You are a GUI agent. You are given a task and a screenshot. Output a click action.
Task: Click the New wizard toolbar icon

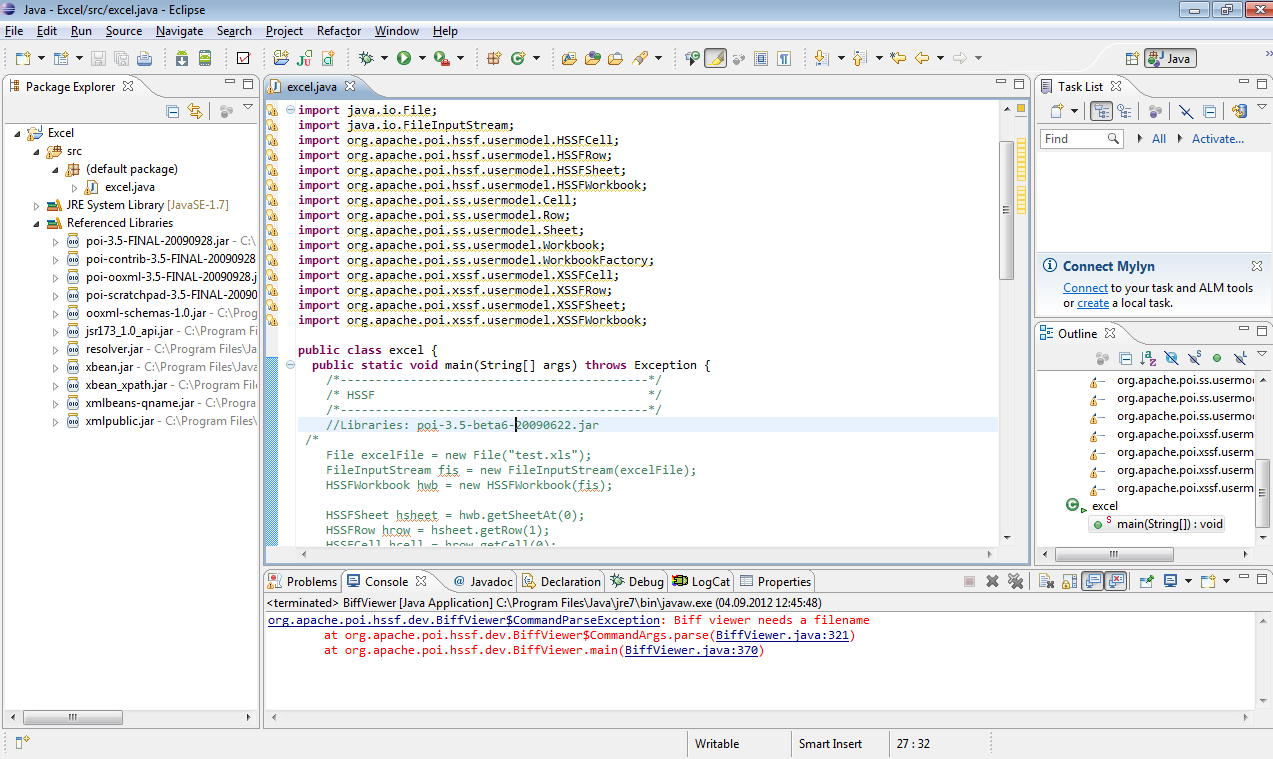pyautogui.click(x=21, y=58)
